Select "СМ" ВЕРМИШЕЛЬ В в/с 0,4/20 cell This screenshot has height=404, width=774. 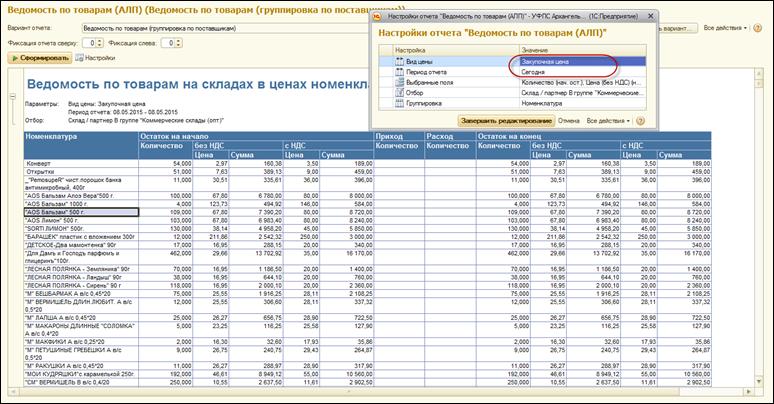[81, 382]
